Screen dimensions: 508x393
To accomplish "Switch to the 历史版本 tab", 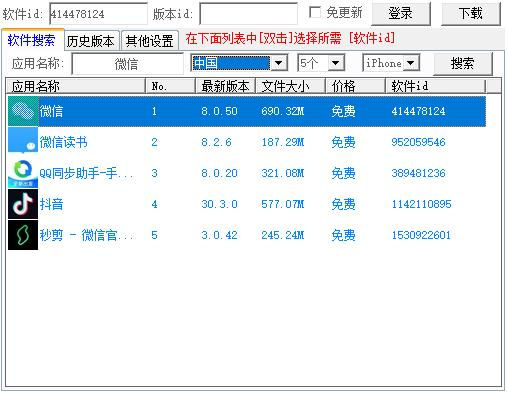I will tap(91, 41).
